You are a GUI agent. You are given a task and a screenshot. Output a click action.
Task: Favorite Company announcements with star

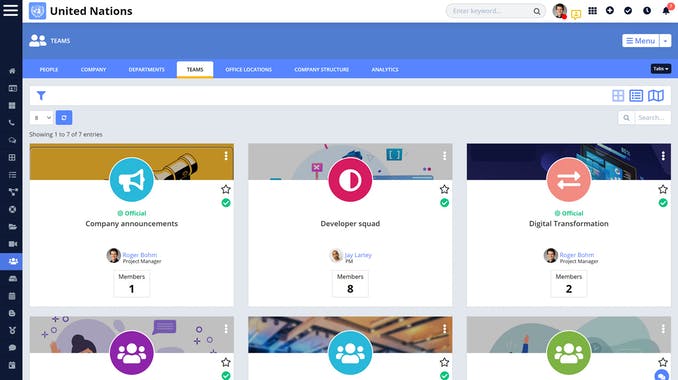pos(226,189)
